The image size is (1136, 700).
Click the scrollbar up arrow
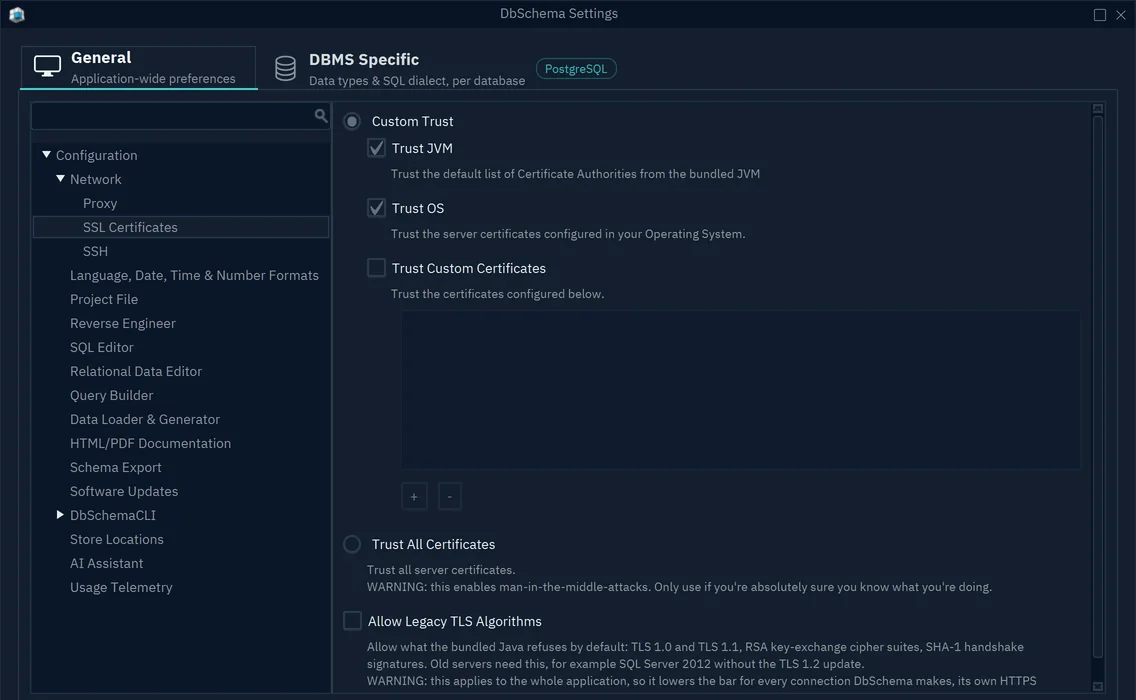coord(1098,109)
